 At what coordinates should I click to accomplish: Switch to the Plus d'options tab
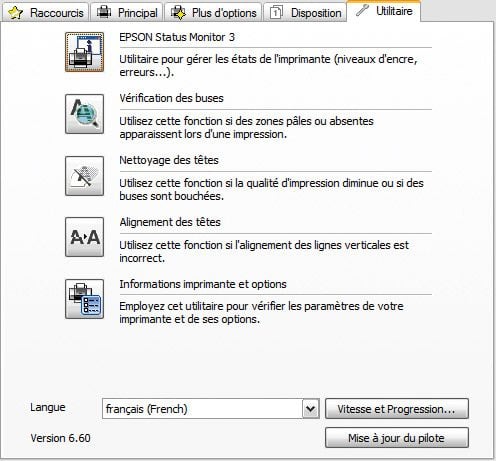click(x=213, y=12)
